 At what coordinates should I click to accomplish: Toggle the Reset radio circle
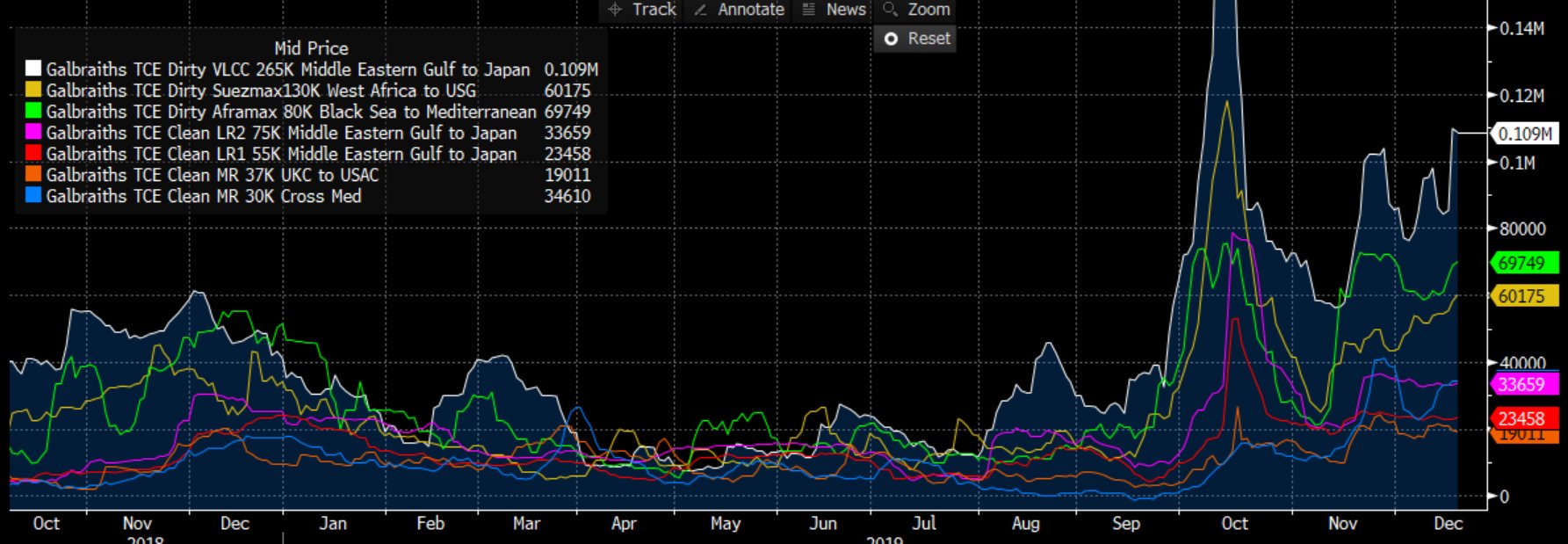coord(891,39)
